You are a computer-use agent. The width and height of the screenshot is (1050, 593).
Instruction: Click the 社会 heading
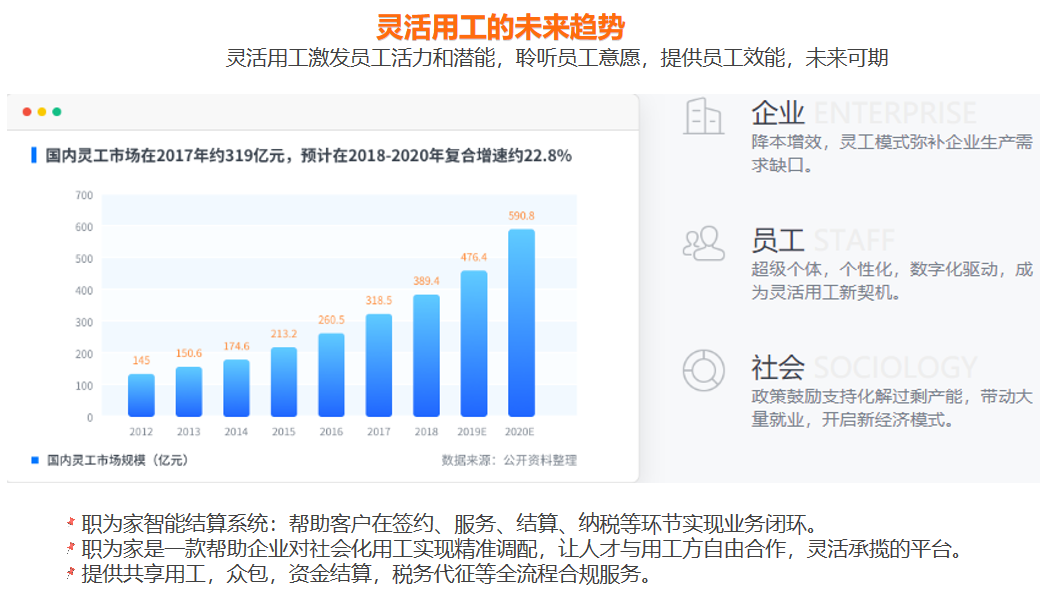(x=777, y=367)
